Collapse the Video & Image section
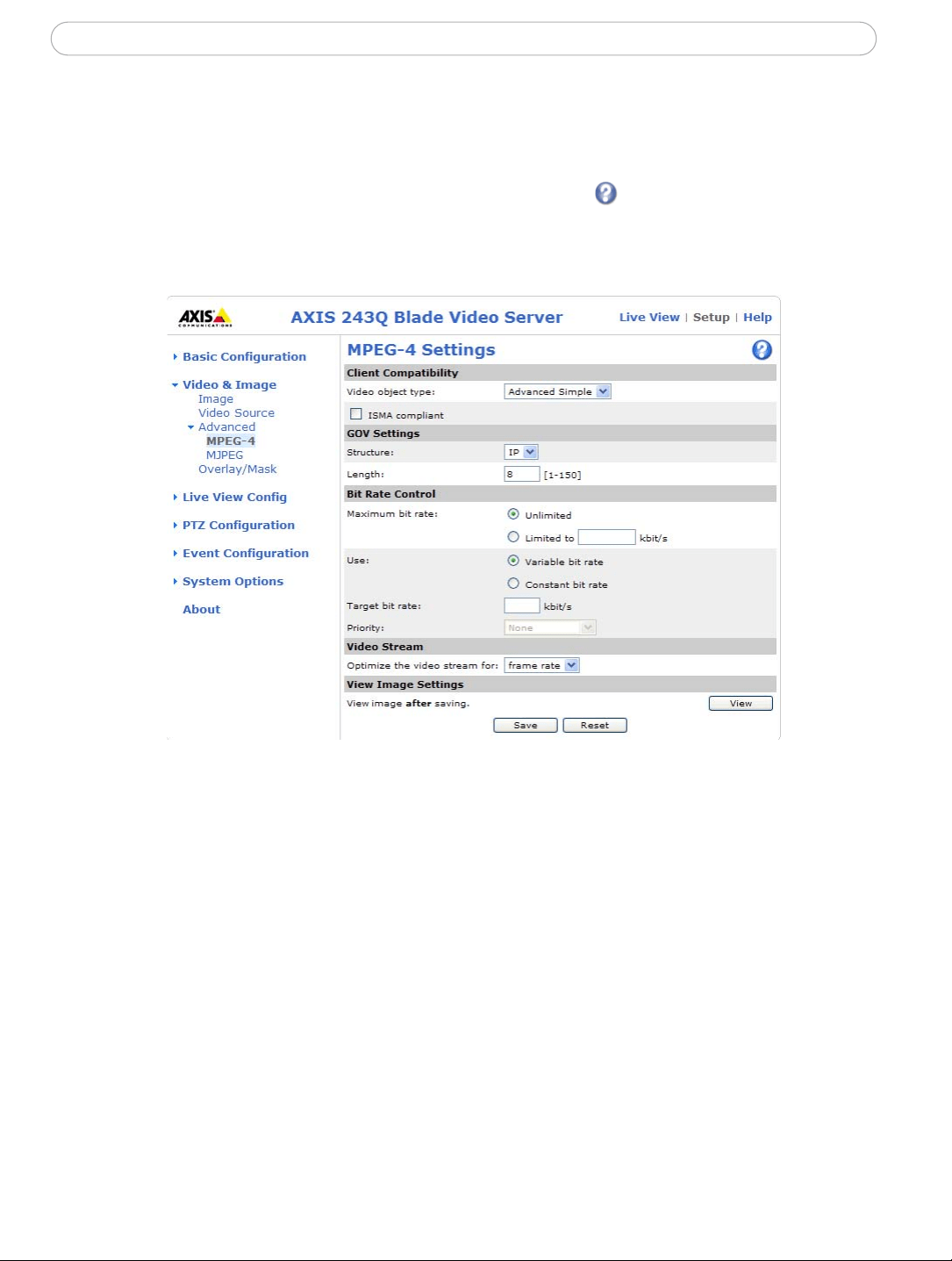 tap(175, 385)
